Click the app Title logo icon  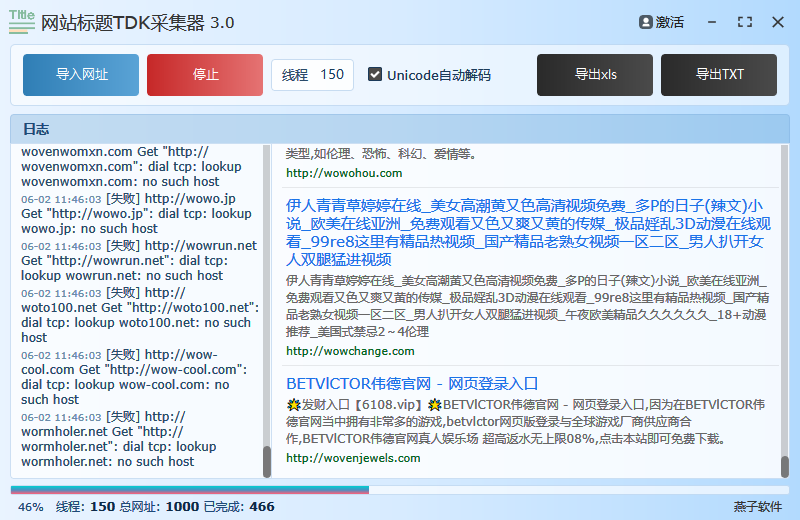point(21,22)
